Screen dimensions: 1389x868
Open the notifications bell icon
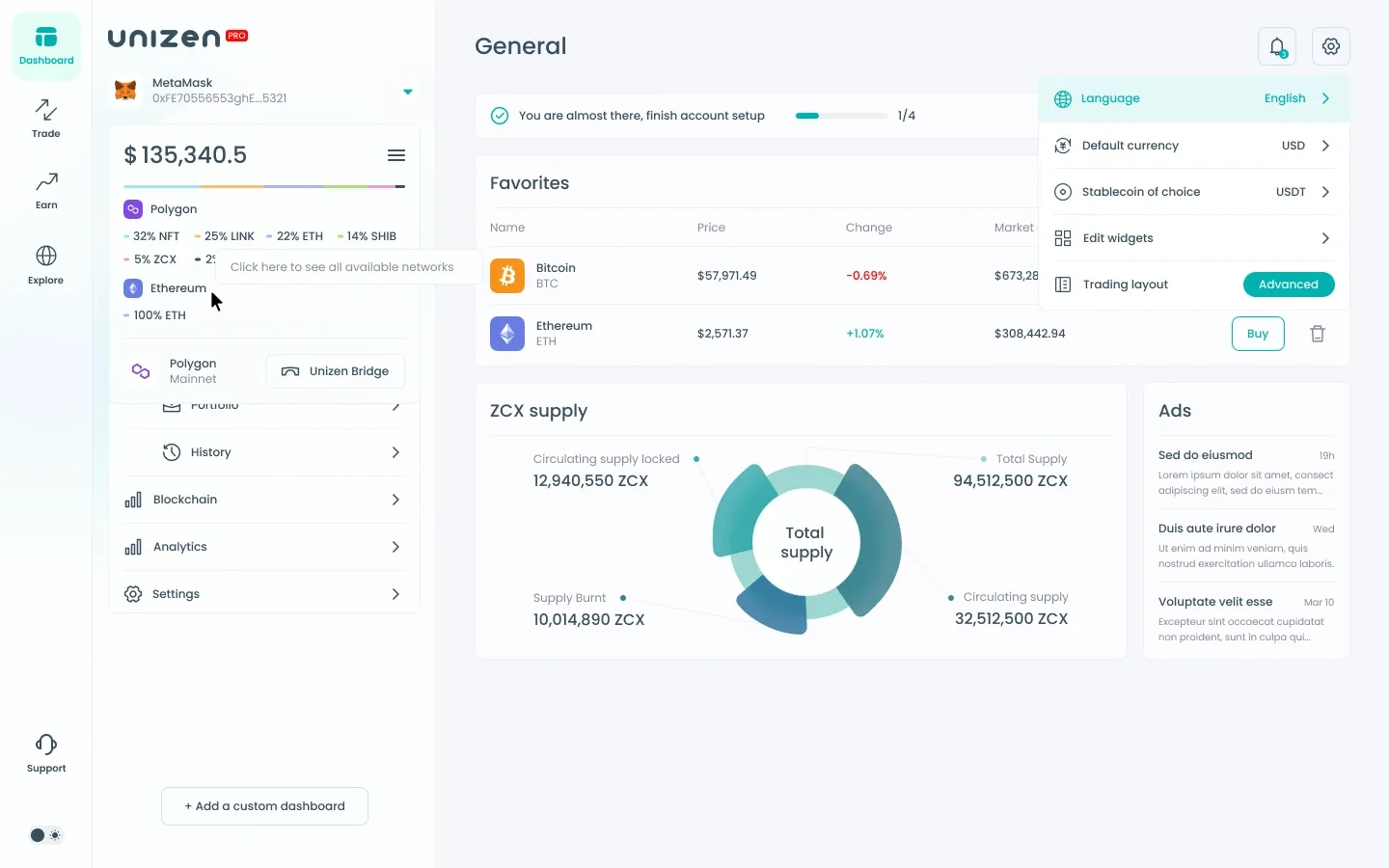click(1277, 46)
